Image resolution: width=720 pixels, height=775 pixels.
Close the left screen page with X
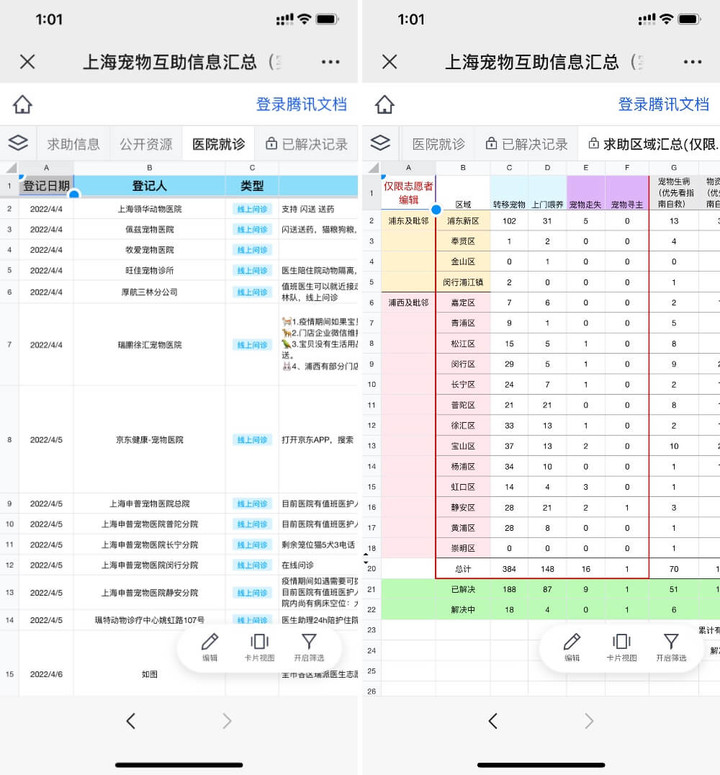pos(28,62)
